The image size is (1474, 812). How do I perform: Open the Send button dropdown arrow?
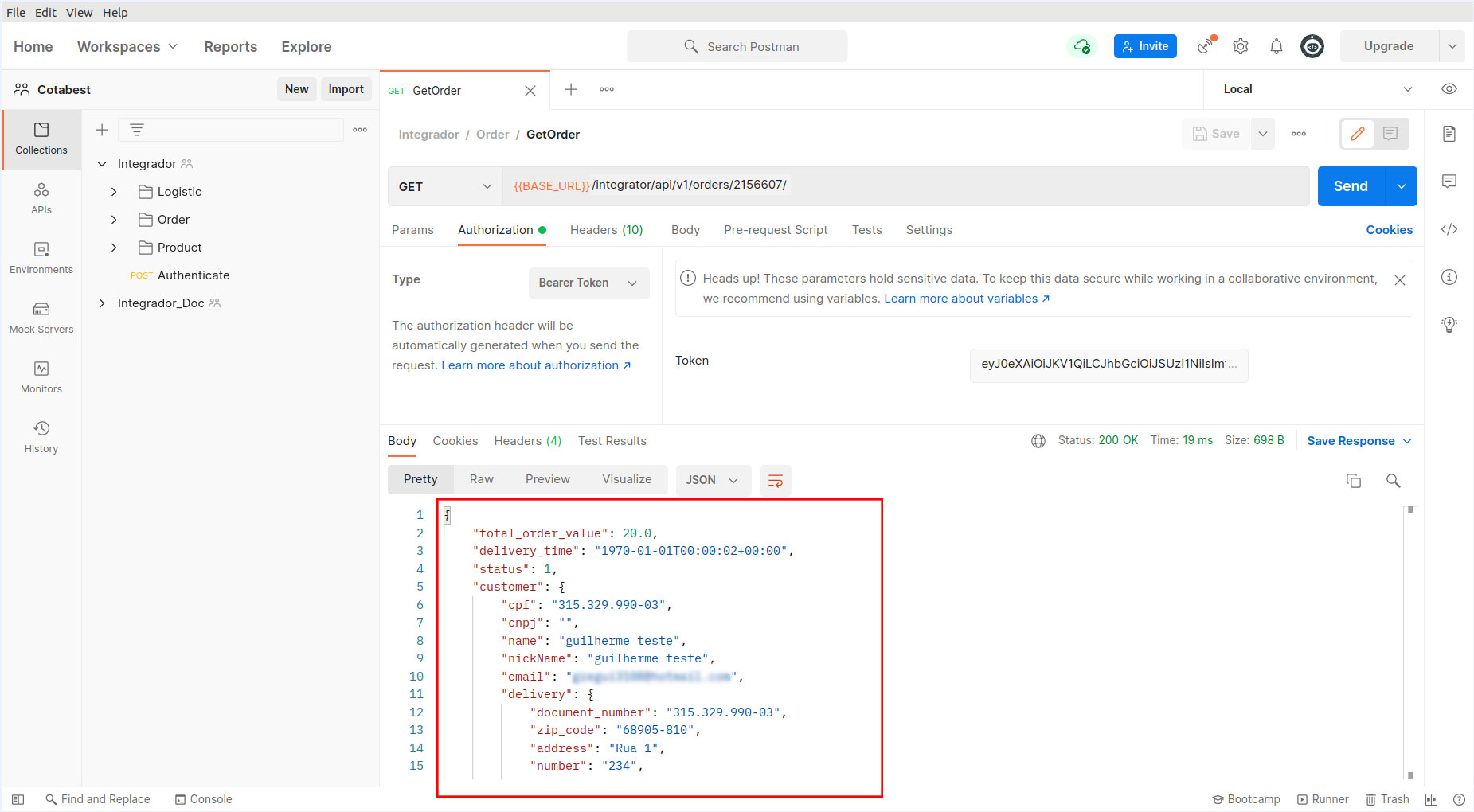tap(1401, 186)
